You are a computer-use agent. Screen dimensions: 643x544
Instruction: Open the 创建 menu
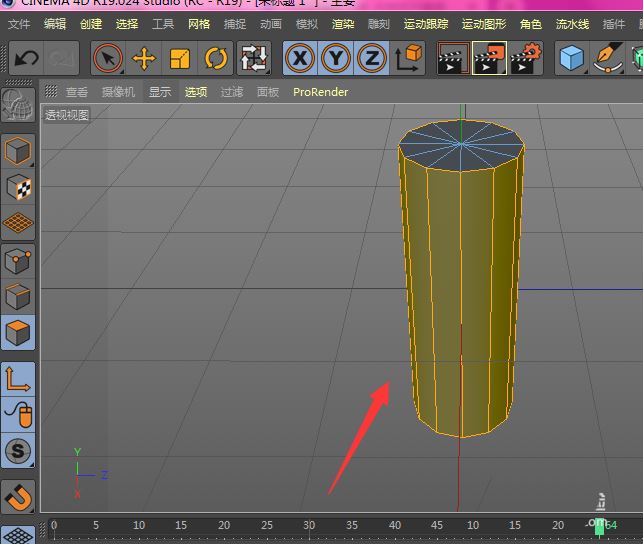click(x=90, y=24)
